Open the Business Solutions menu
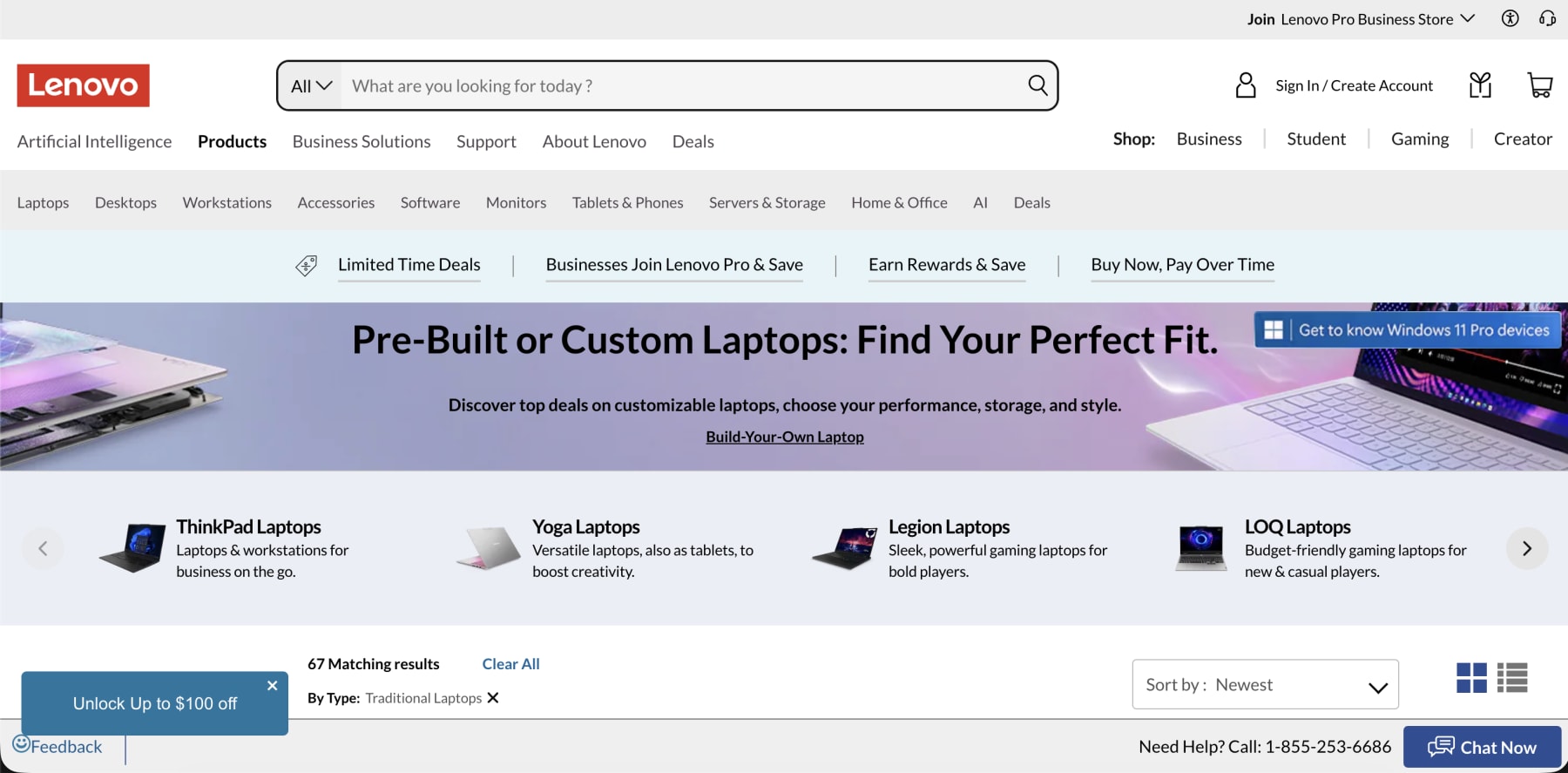This screenshot has width=1568, height=773. pyautogui.click(x=362, y=141)
